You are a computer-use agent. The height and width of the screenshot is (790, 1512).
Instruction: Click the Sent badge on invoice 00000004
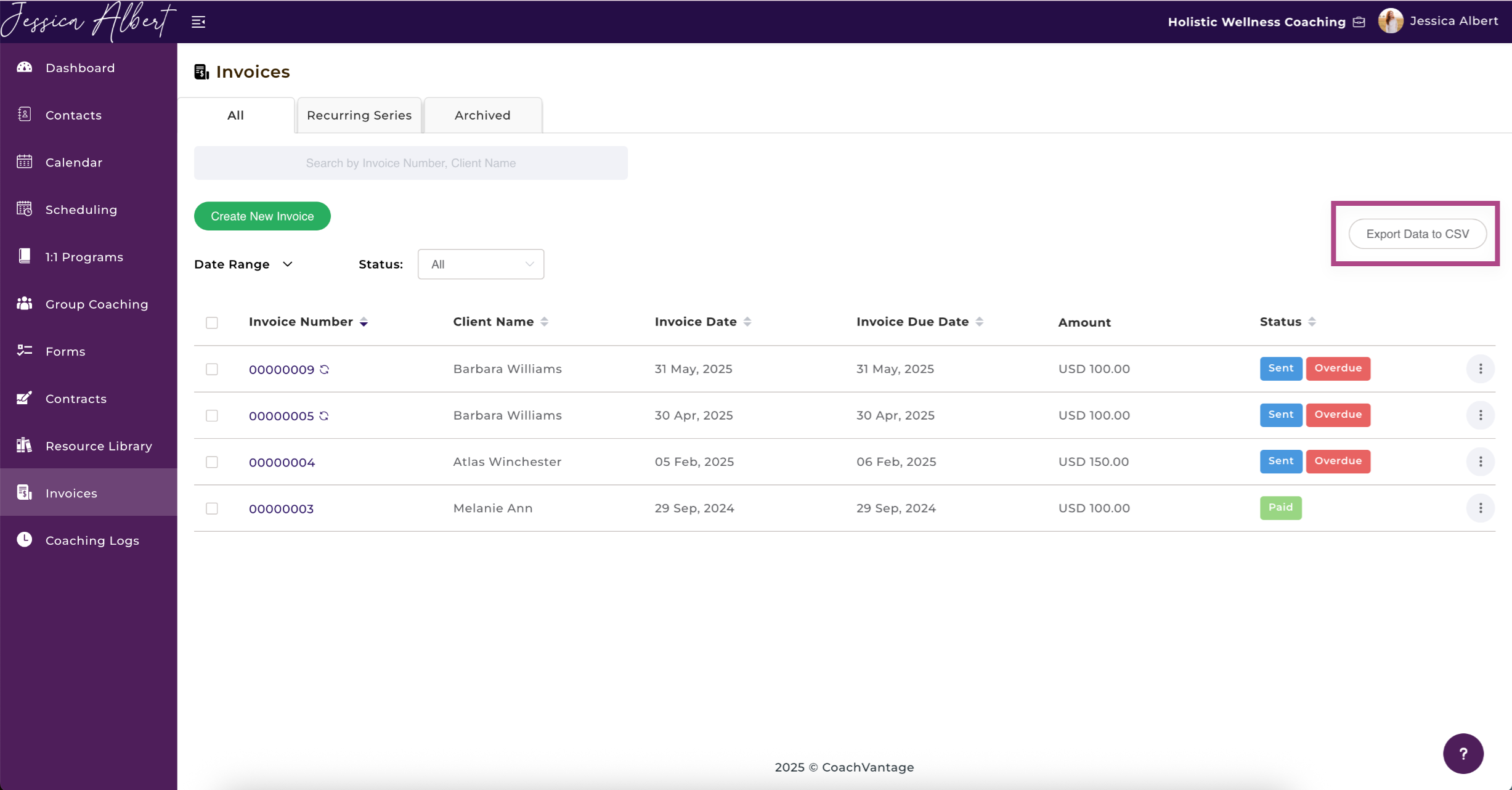click(1280, 462)
